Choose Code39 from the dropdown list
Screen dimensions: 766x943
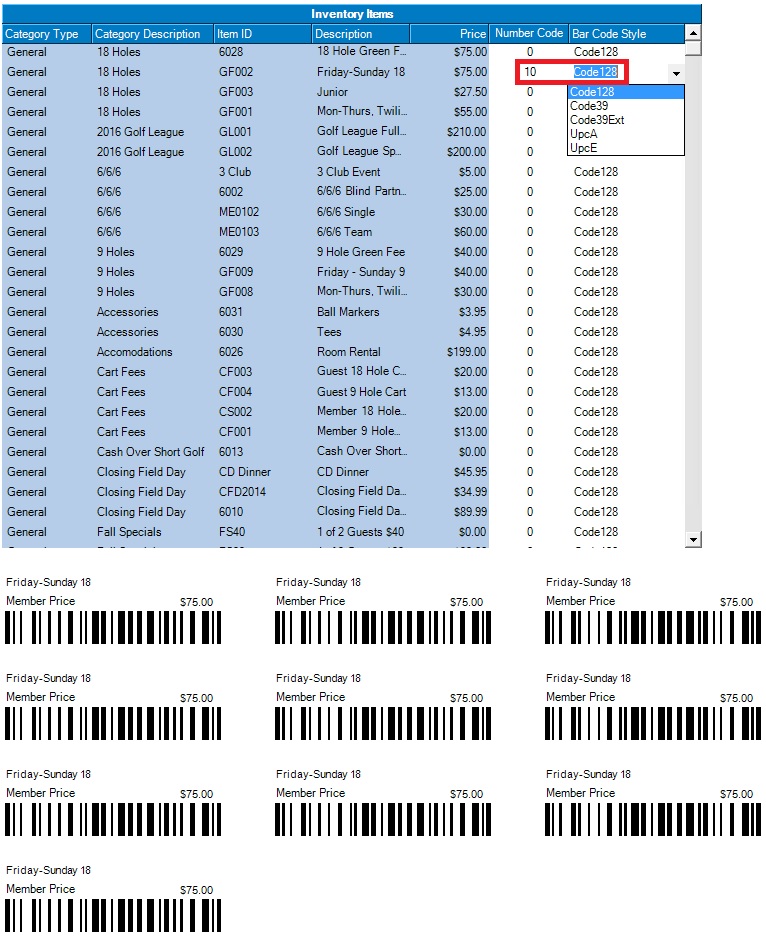[590, 106]
